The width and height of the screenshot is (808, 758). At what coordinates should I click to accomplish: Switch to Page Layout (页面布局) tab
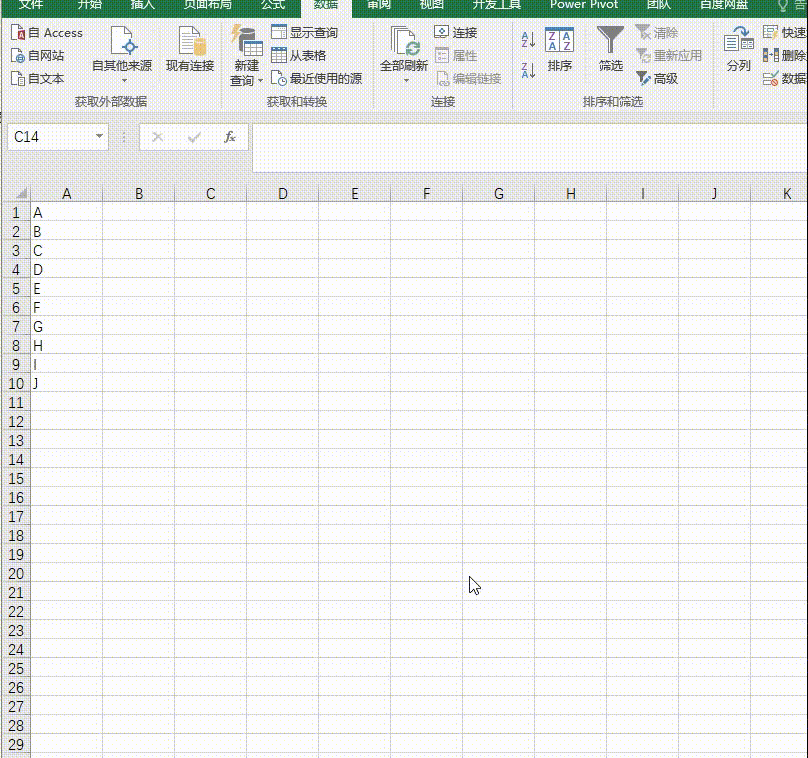[208, 5]
